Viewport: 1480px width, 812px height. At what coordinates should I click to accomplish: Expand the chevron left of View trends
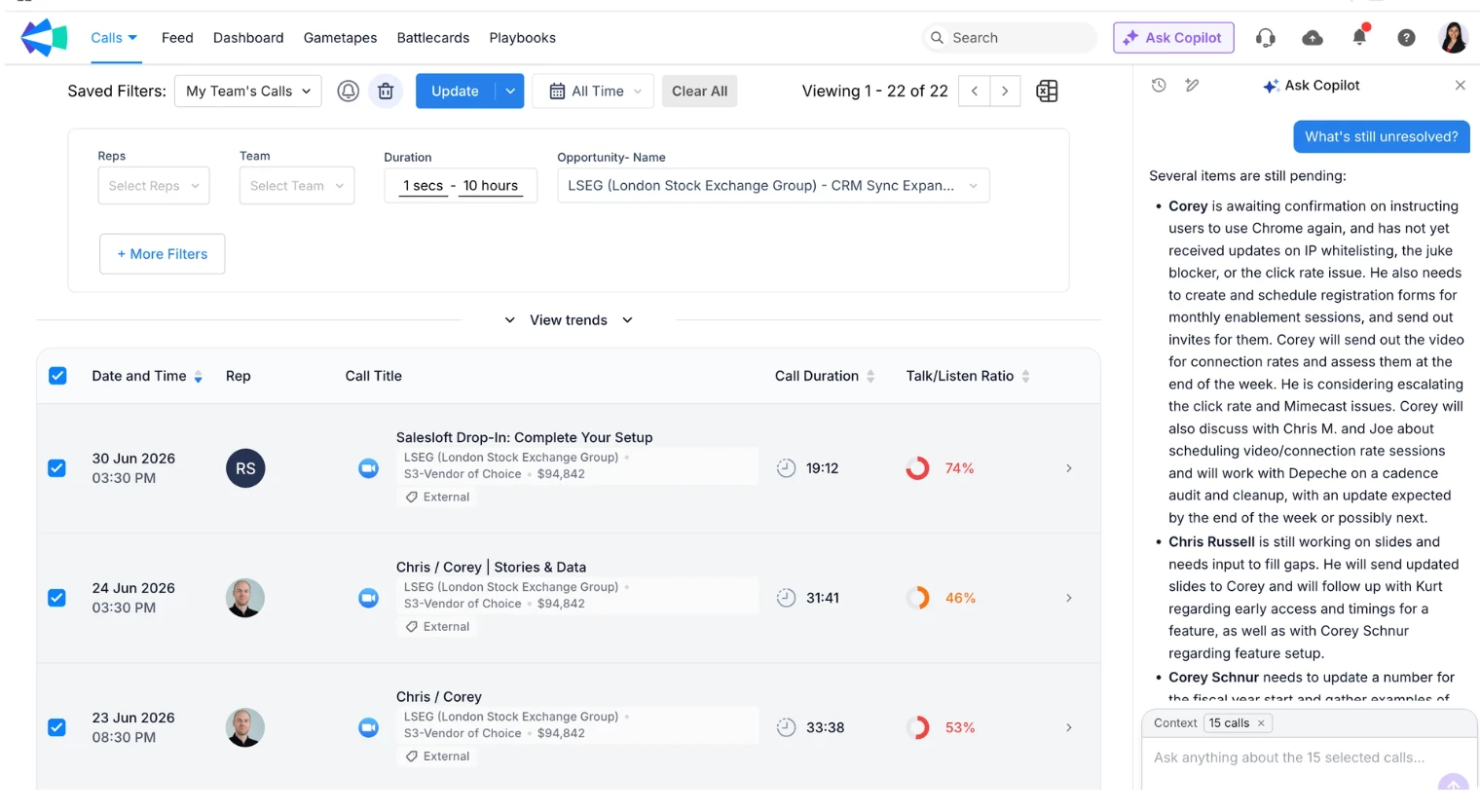tap(509, 320)
